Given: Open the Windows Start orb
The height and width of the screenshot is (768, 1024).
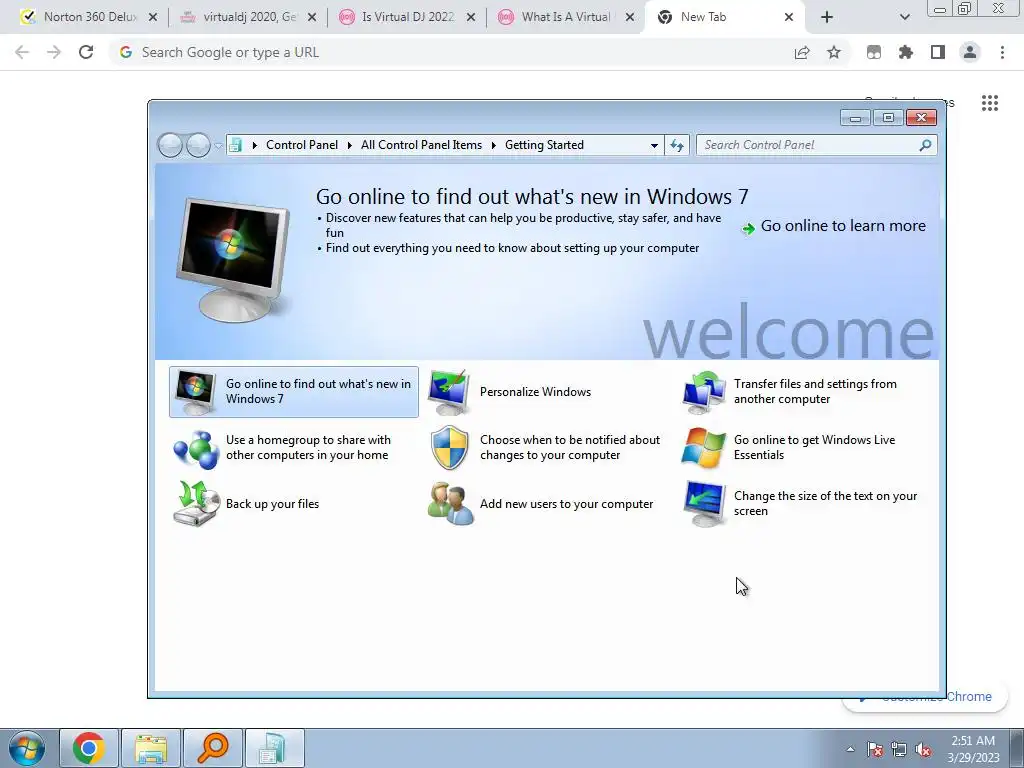Looking at the screenshot, I should 27,748.
